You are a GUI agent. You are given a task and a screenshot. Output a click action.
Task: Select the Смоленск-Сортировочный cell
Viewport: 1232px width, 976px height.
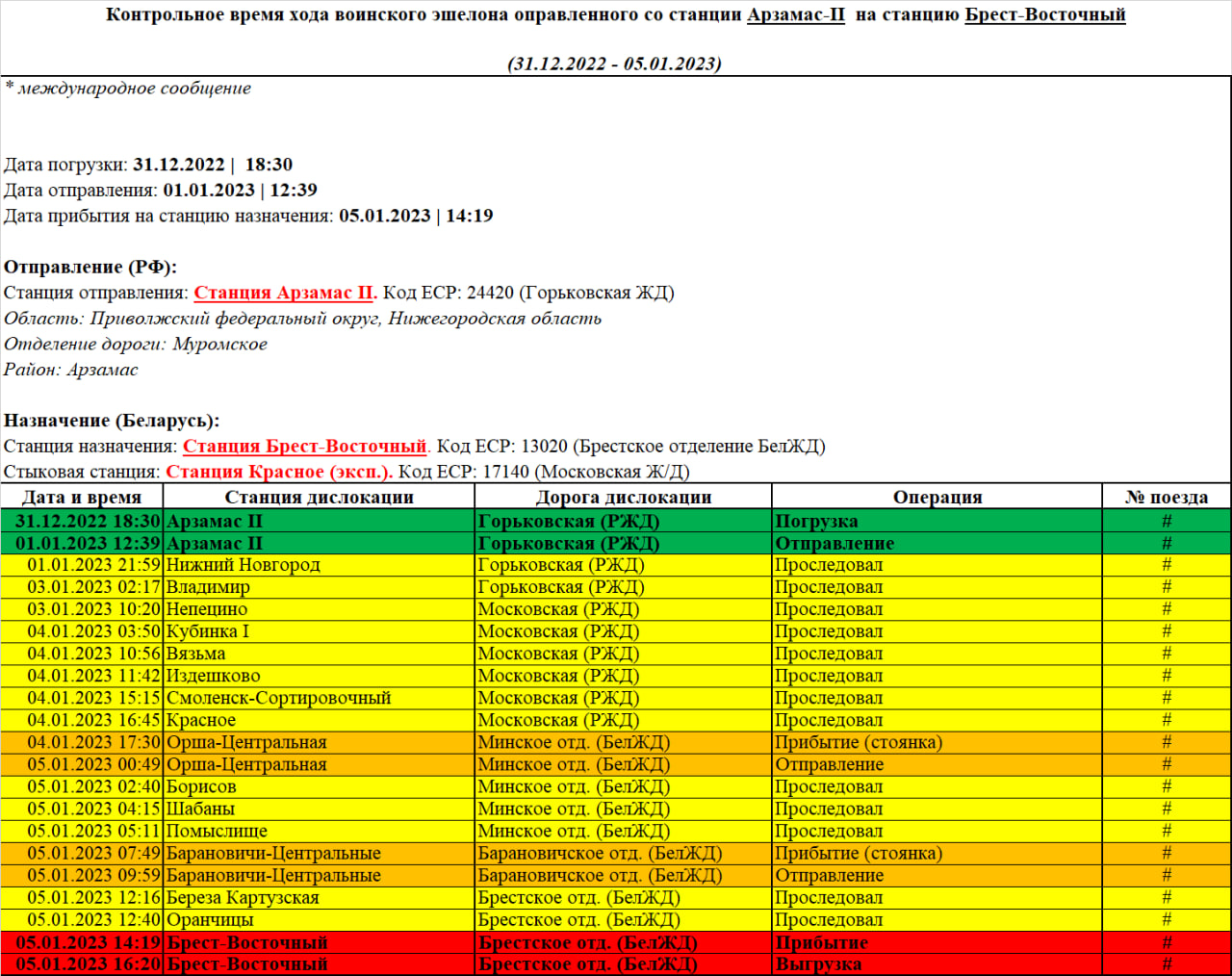(278, 698)
